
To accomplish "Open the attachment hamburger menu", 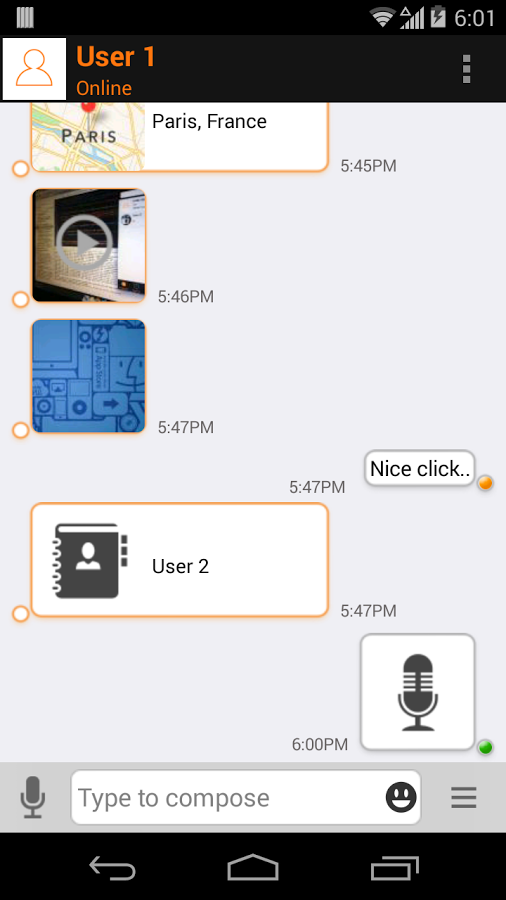I will click(x=464, y=797).
